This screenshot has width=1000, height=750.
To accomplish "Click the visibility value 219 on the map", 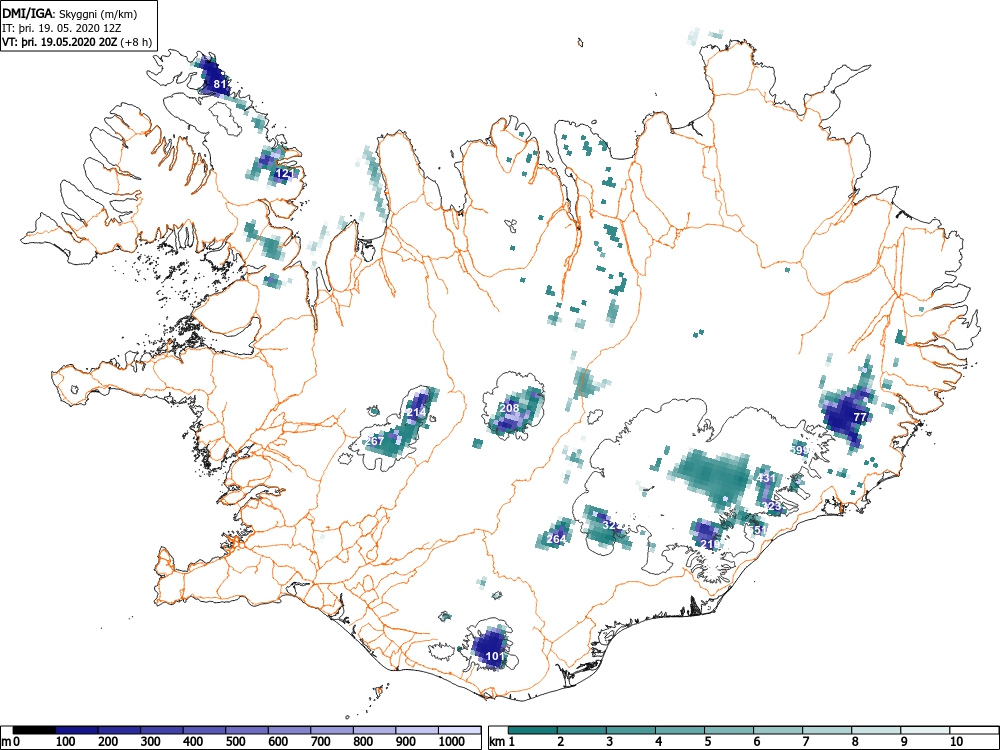I will 710,544.
